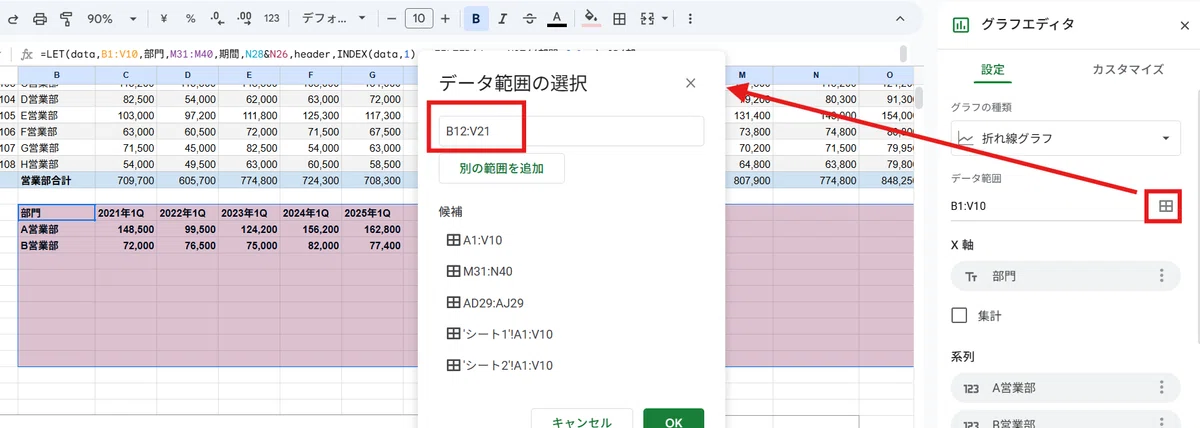Click the cell with value 709,700
This screenshot has height=428, width=1200.
(126, 181)
